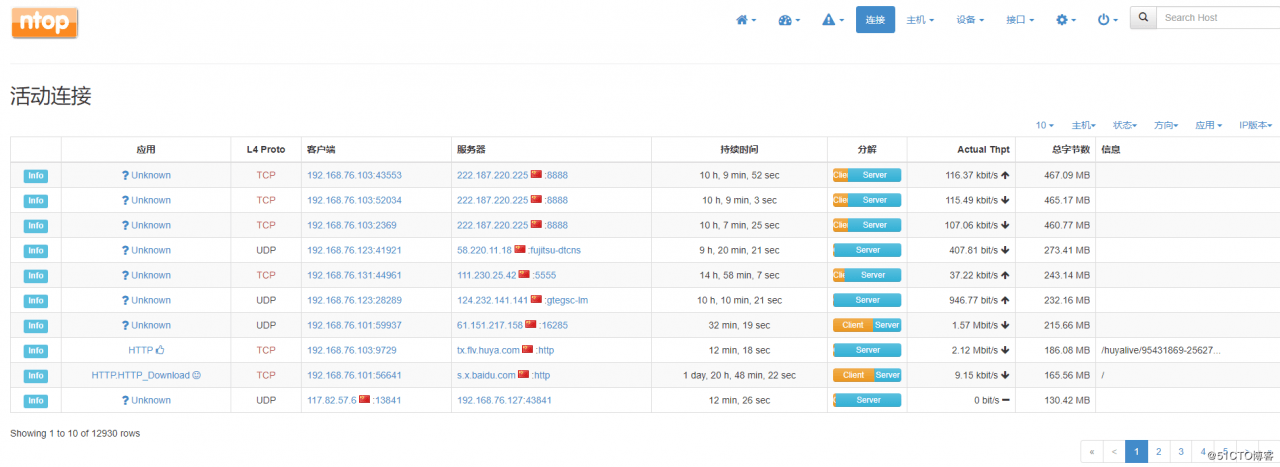Select the 连接 tab in navbar

point(875,20)
